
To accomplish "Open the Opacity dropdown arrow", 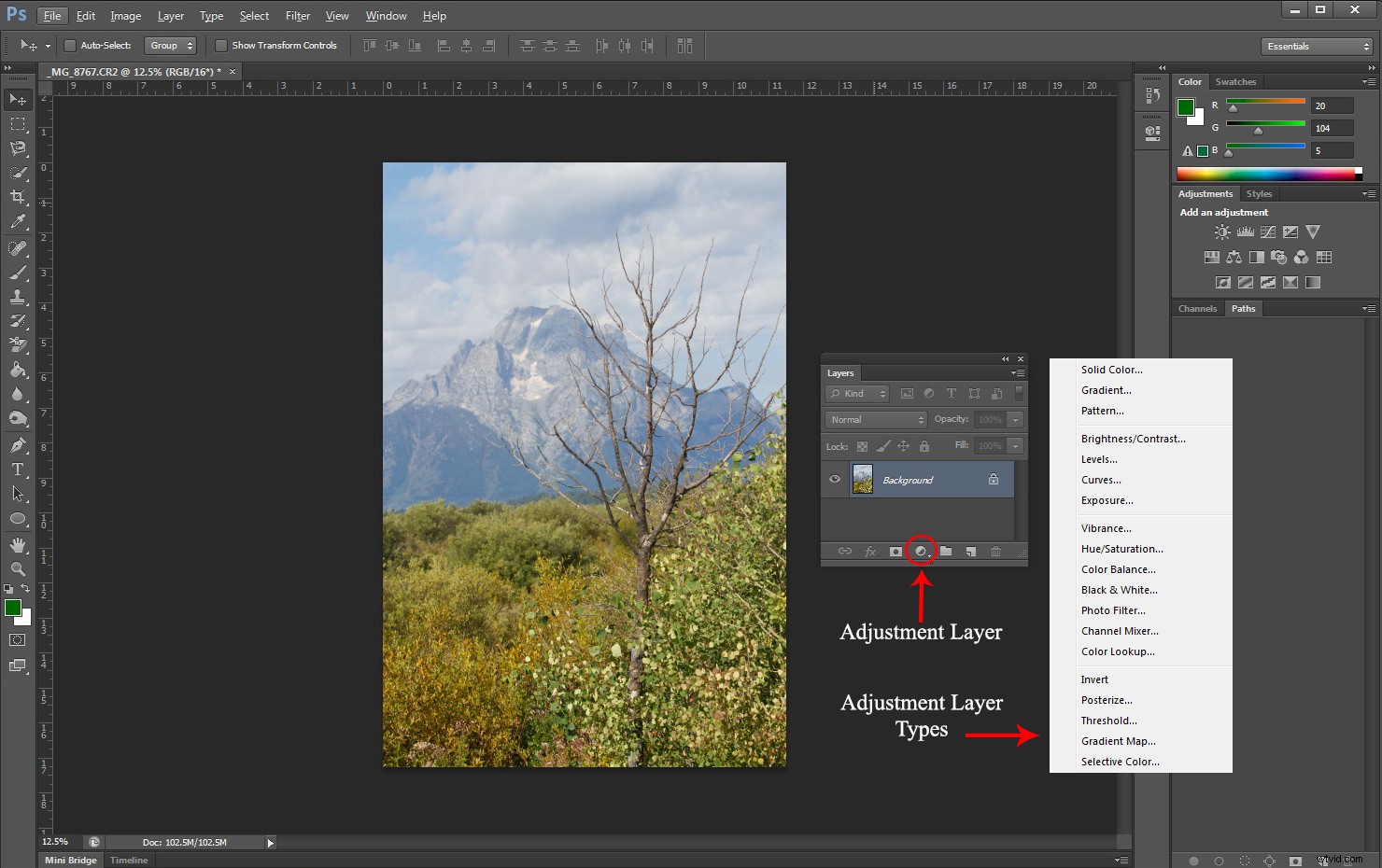I will click(x=1015, y=419).
